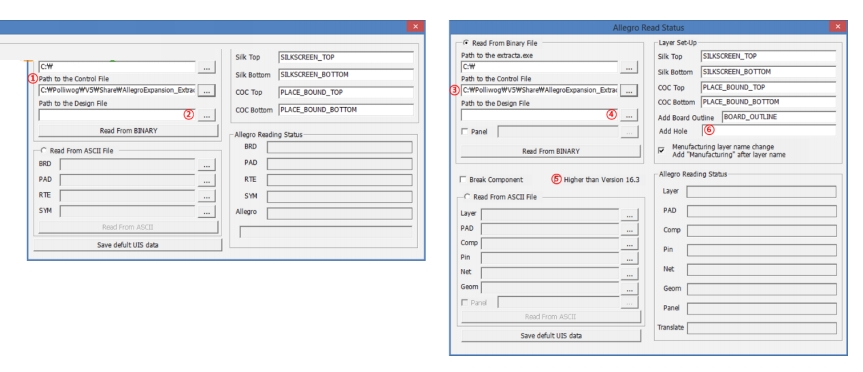Close the left window

tap(416, 26)
